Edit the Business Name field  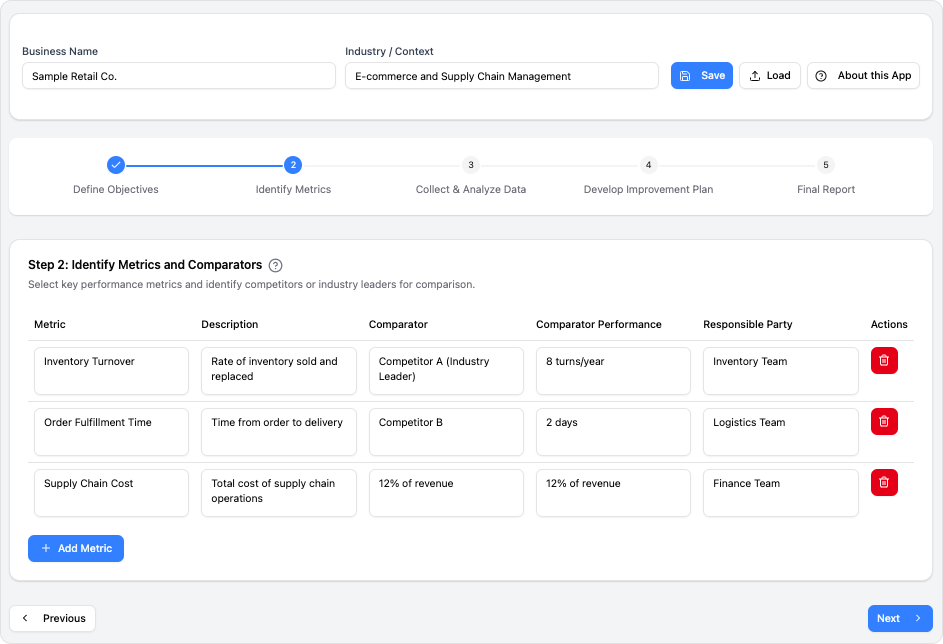179,76
